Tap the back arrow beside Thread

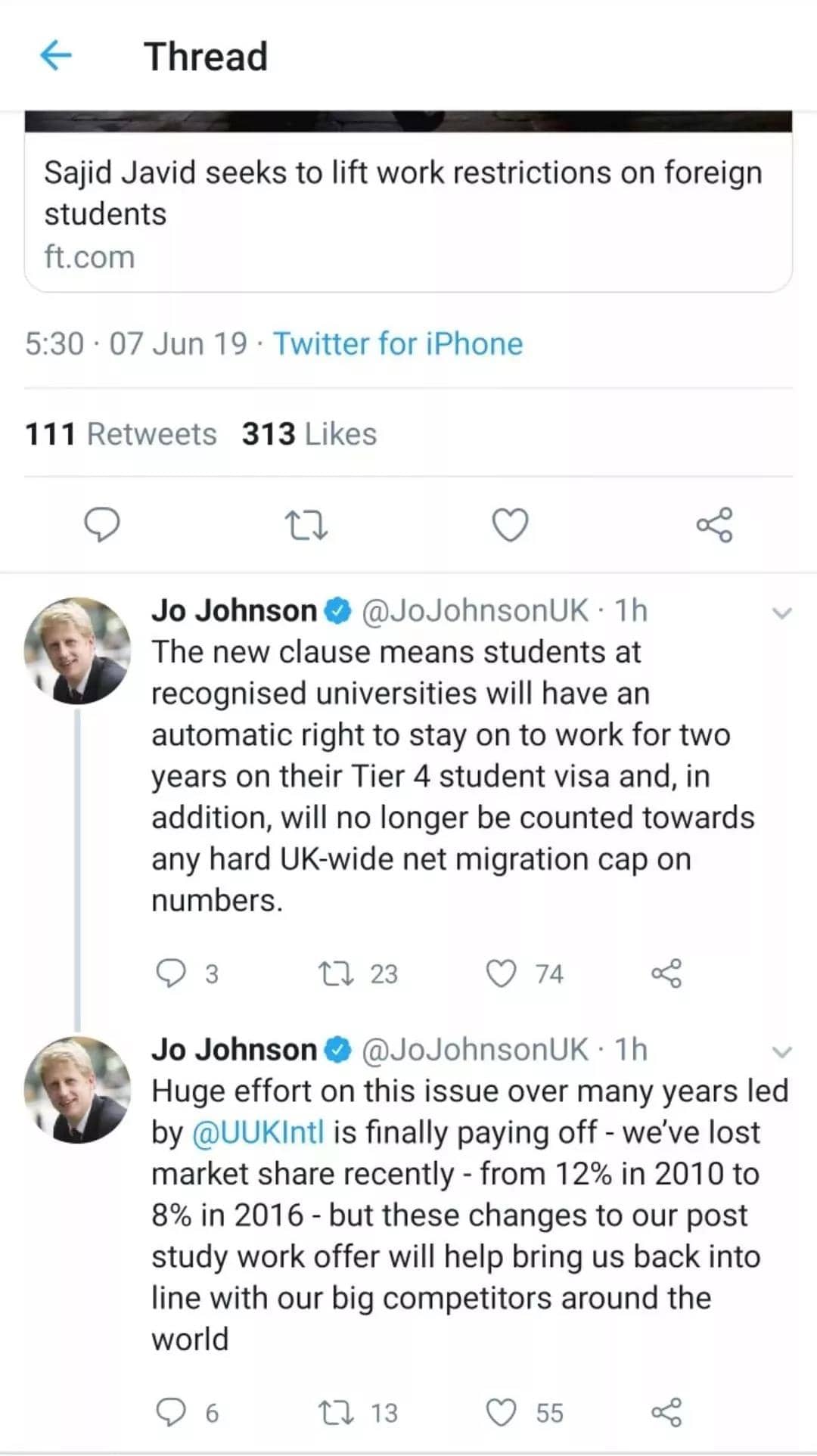(55, 55)
